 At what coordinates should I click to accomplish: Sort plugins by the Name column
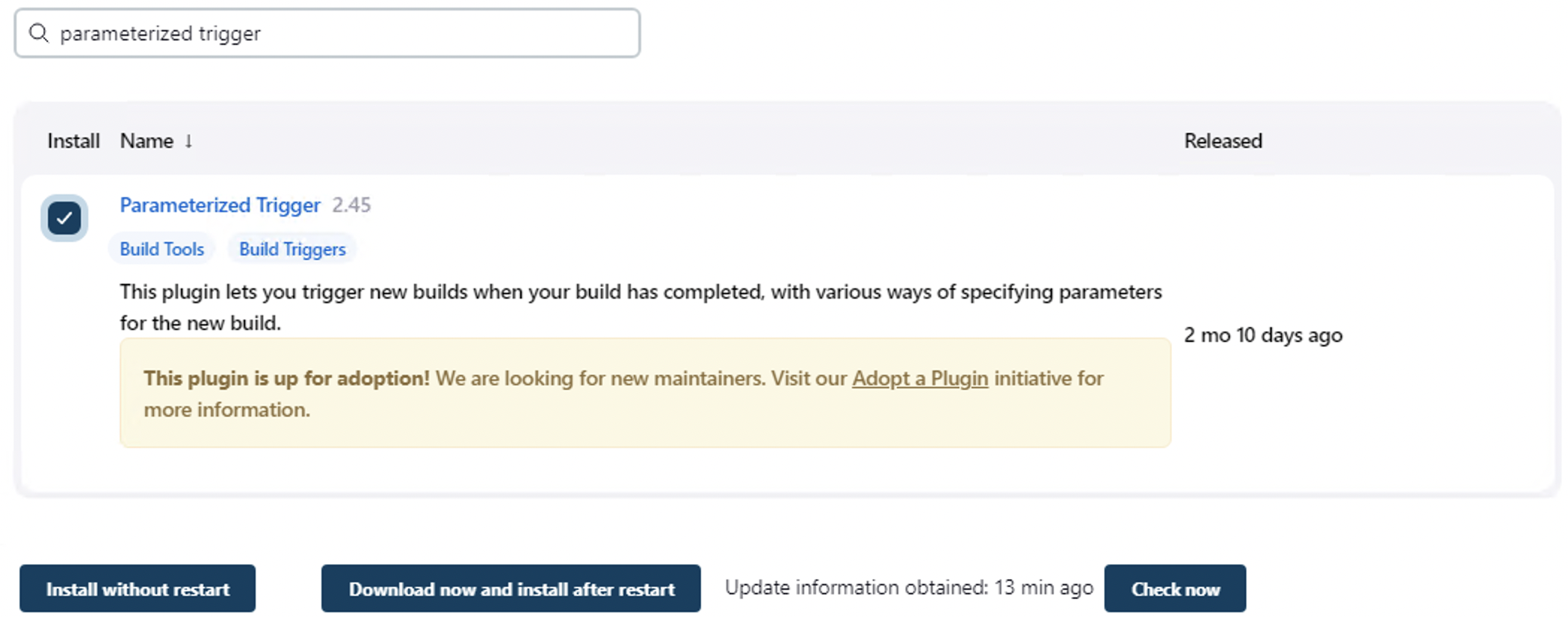pos(146,141)
